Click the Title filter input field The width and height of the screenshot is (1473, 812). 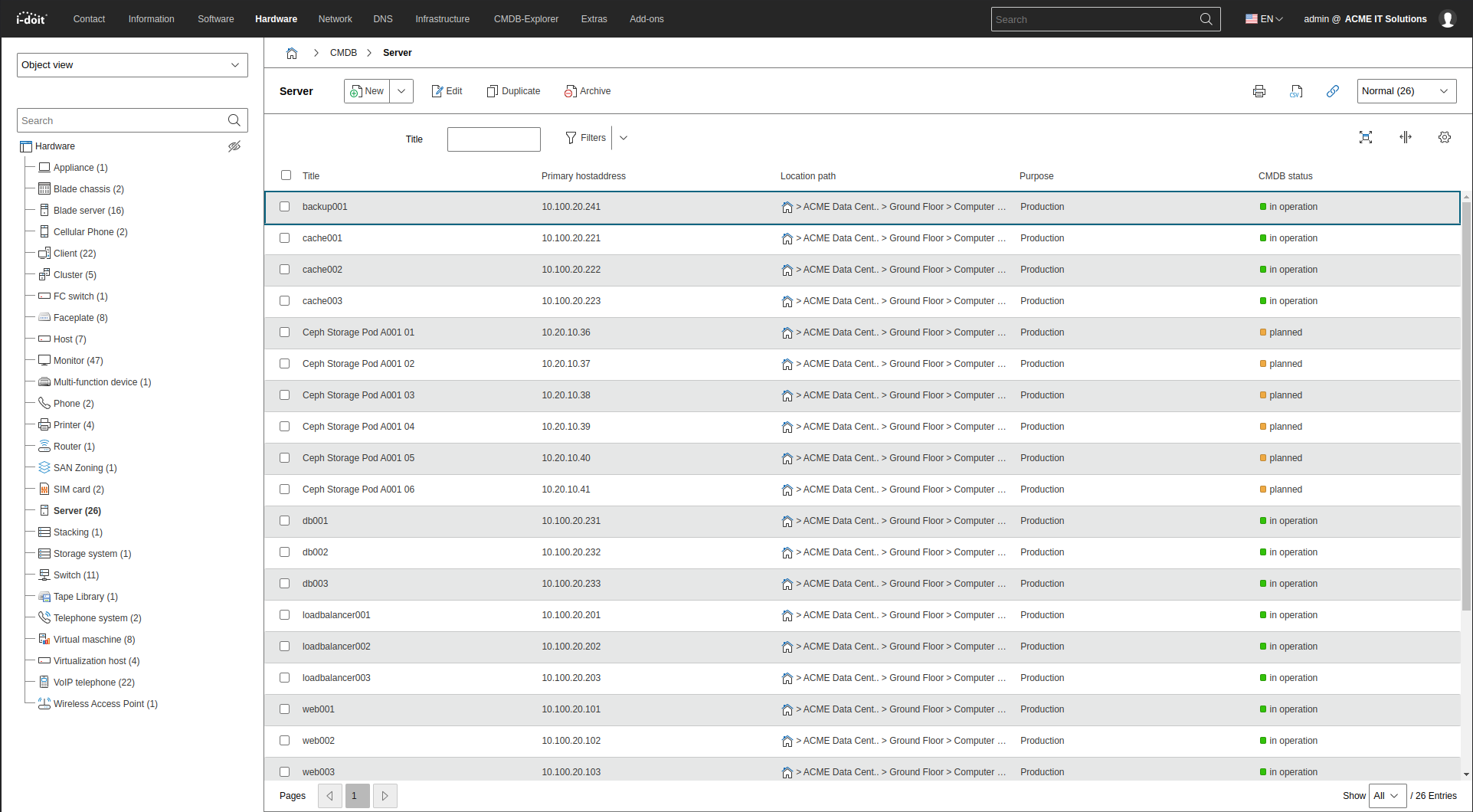[494, 139]
